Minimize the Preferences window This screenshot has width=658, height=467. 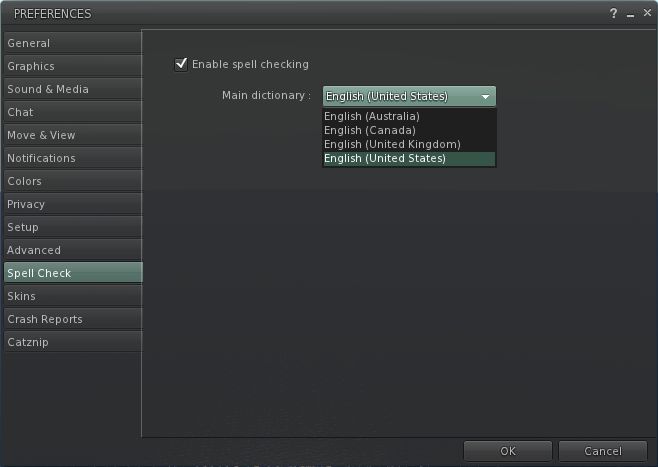pos(628,14)
